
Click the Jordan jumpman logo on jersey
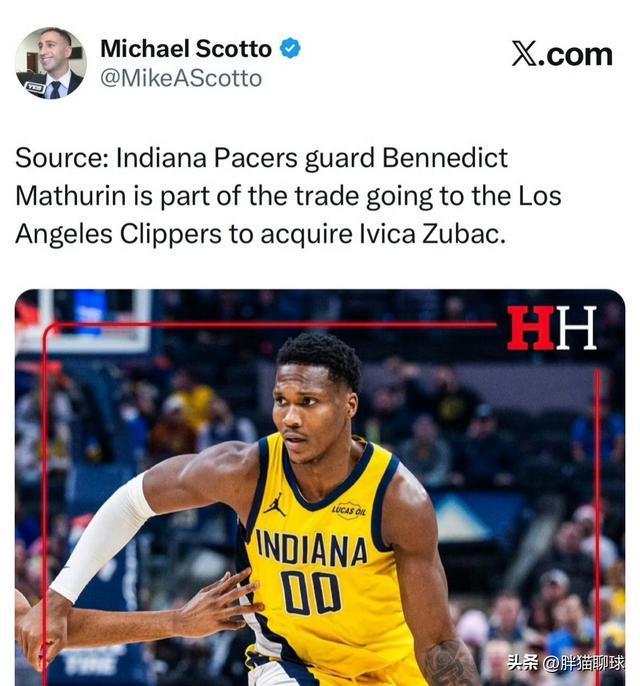(x=275, y=504)
